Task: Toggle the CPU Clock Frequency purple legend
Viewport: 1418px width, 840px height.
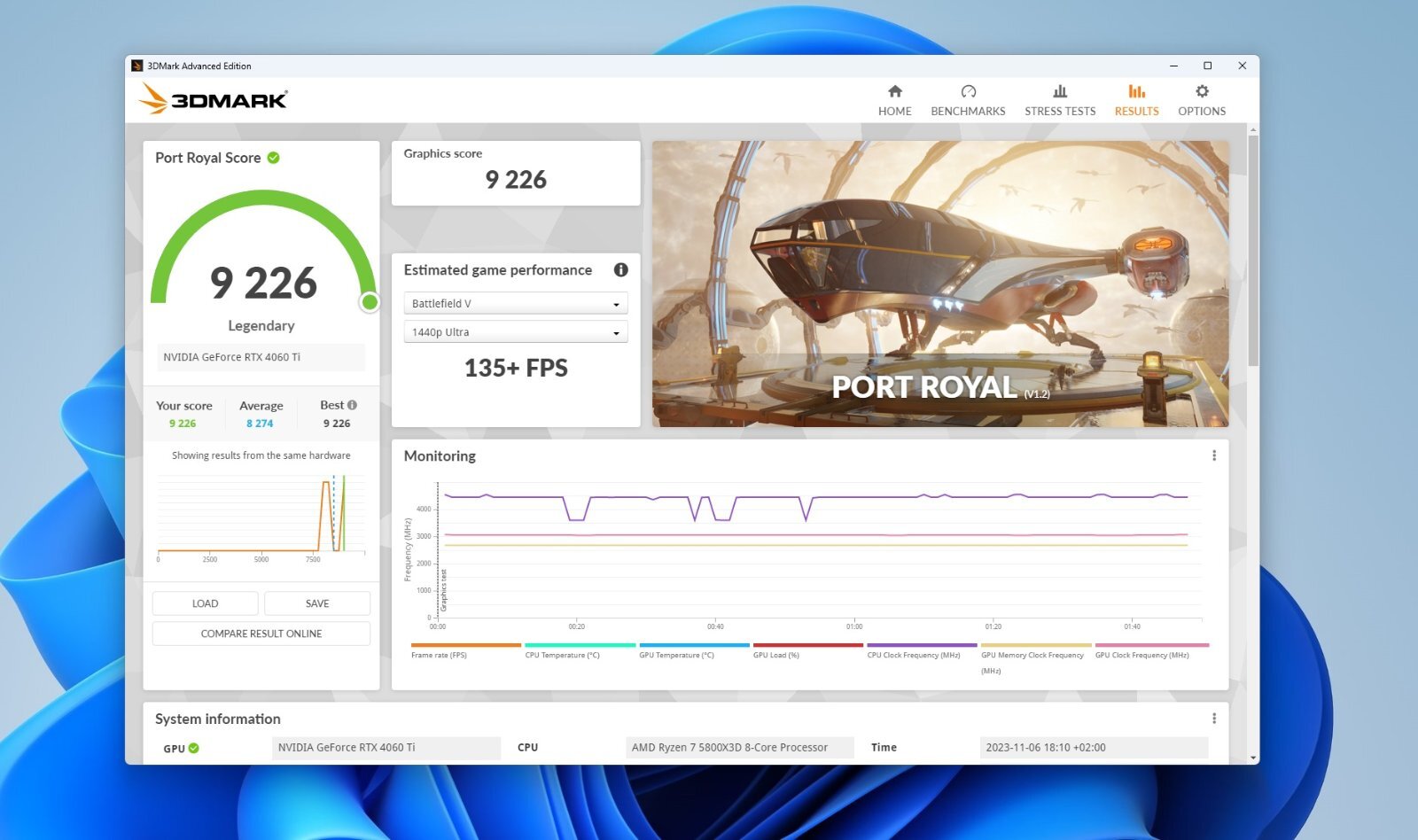Action: (922, 651)
